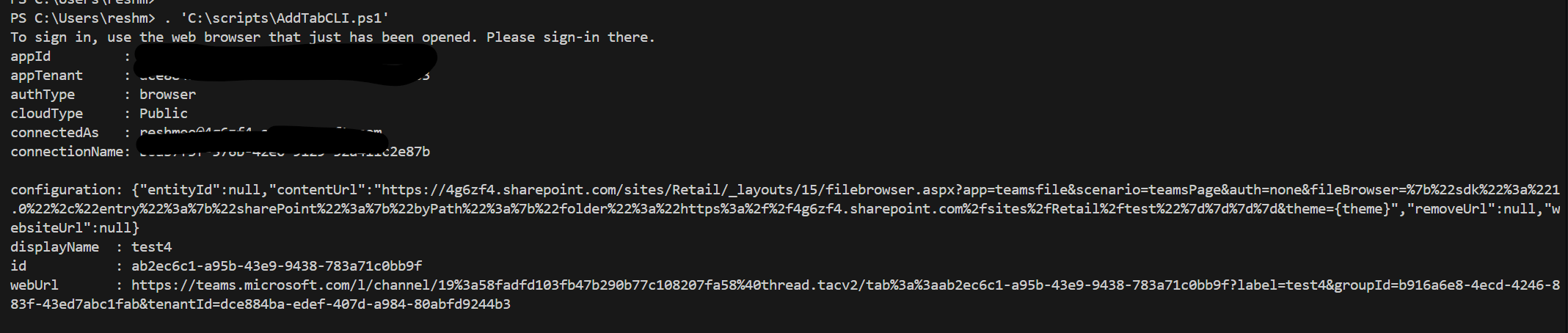Click the configuration property label
This screenshot has height=333, width=1568.
pos(62,190)
